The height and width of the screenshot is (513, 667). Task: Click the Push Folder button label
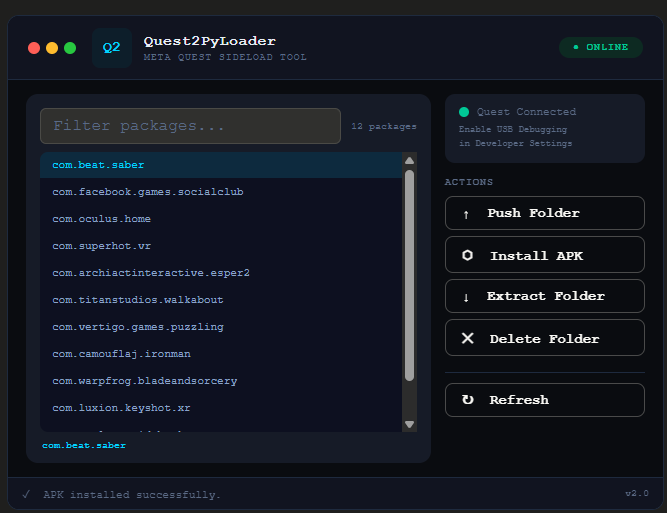533,213
